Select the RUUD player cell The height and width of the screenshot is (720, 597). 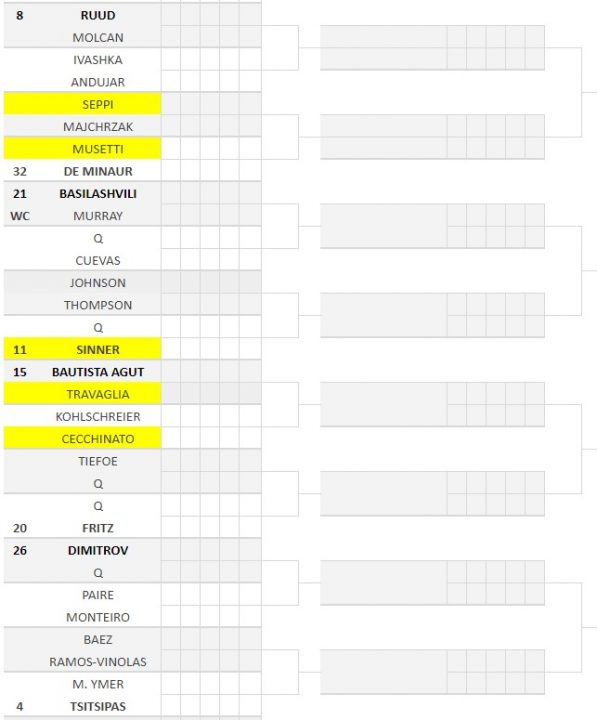[x=98, y=15]
